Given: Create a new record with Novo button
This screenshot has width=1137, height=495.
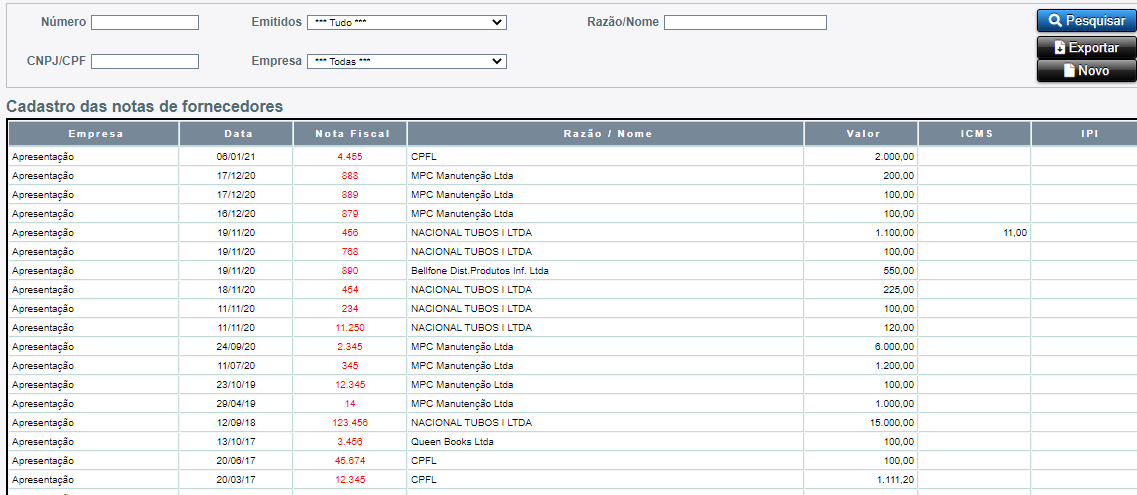Looking at the screenshot, I should pos(1087,70).
